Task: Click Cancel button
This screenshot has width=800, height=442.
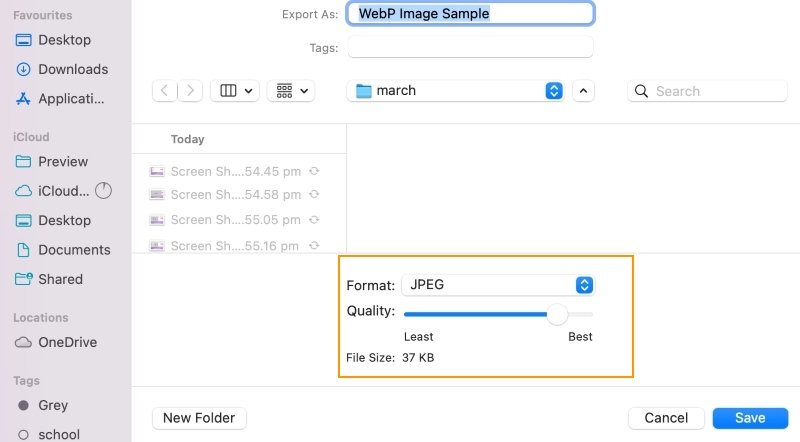Action: tap(666, 418)
